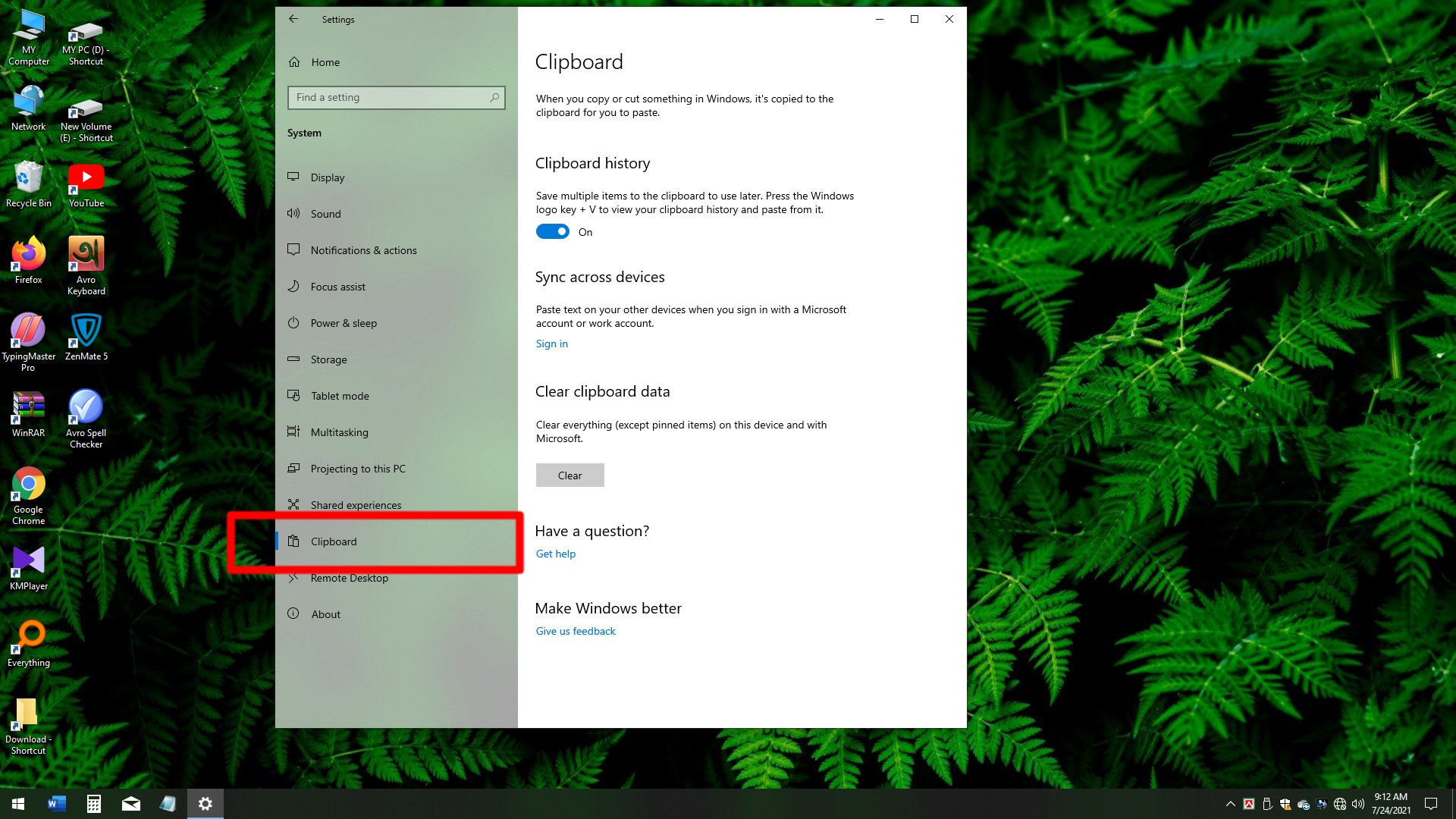The width and height of the screenshot is (1456, 819).
Task: Launch Word from the taskbar
Action: coord(56,804)
